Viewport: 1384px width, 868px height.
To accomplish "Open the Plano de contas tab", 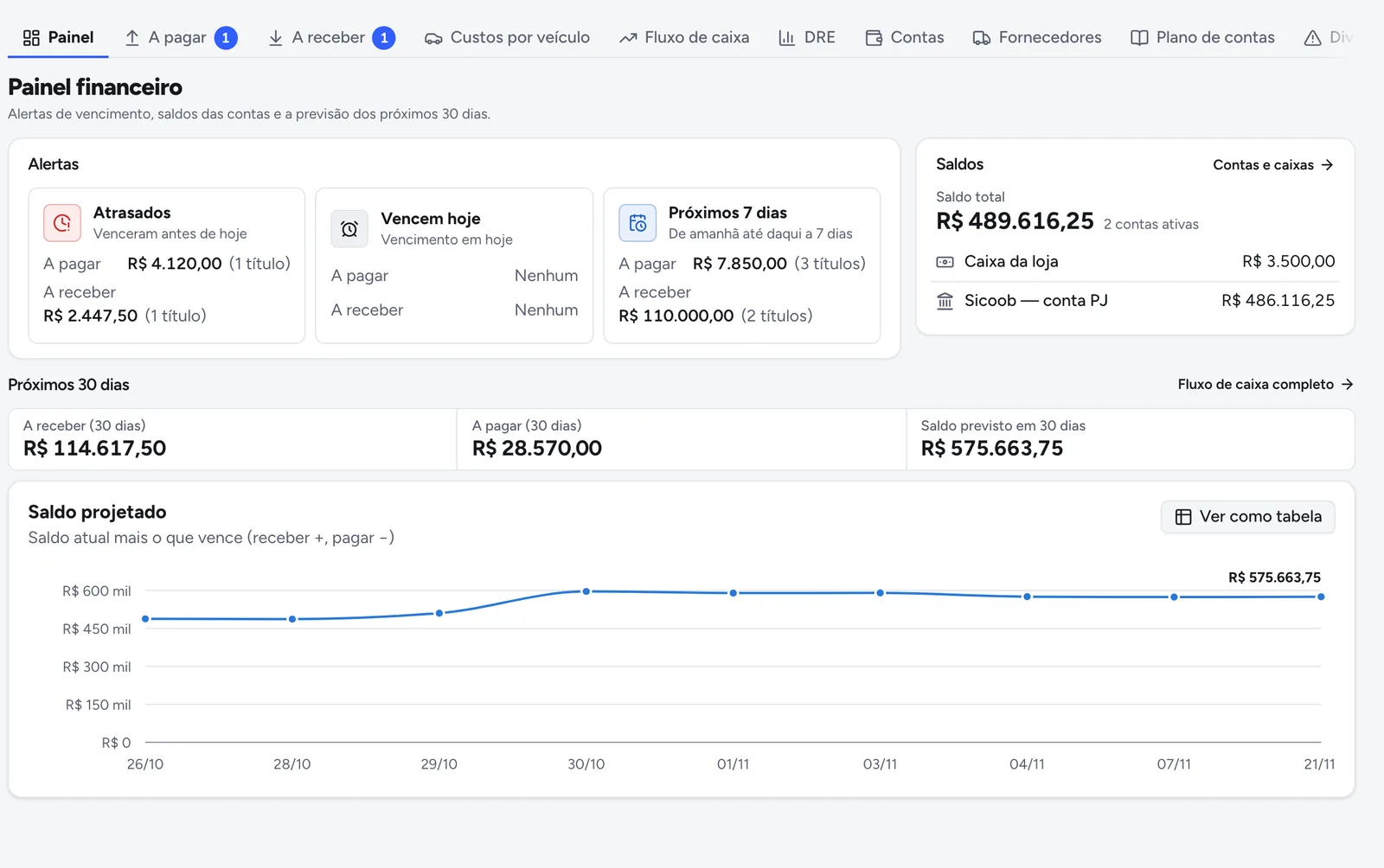I will (x=1202, y=37).
